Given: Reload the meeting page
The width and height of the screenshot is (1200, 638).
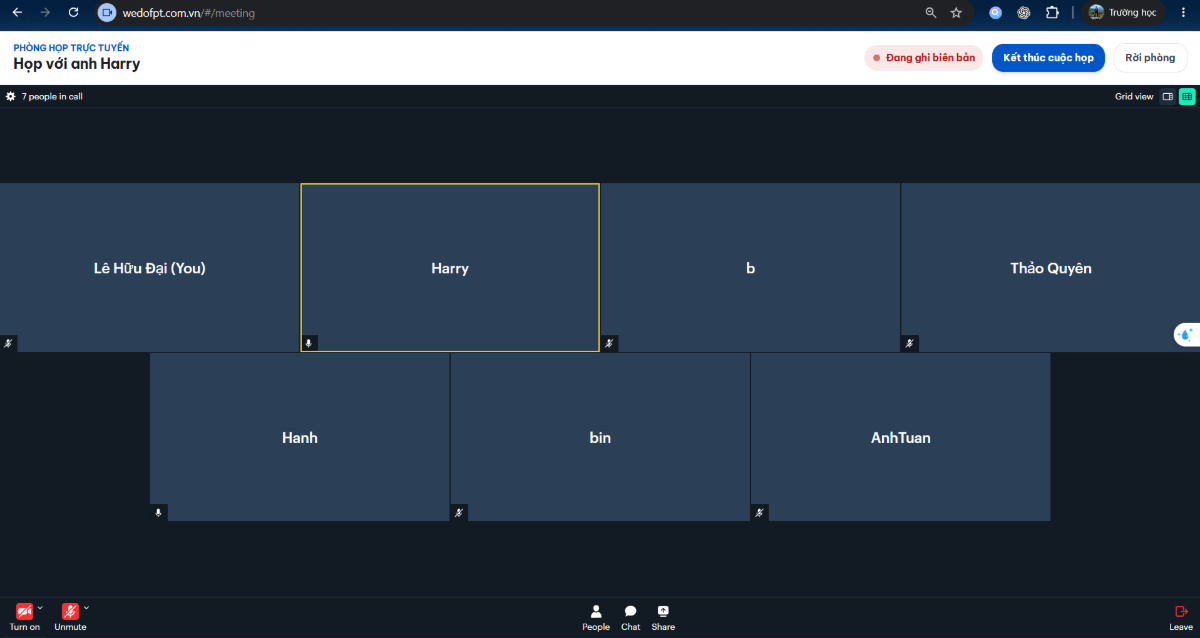Looking at the screenshot, I should coord(73,12).
